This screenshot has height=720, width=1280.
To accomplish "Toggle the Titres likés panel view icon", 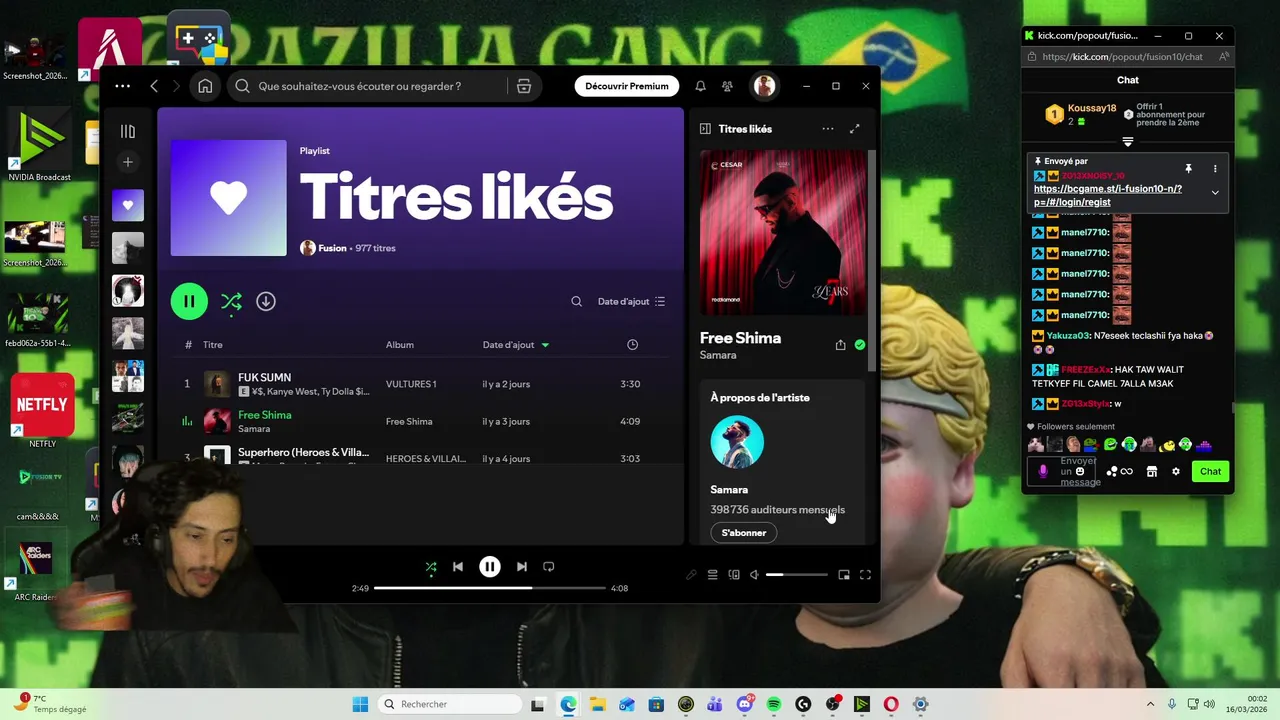I will (705, 129).
